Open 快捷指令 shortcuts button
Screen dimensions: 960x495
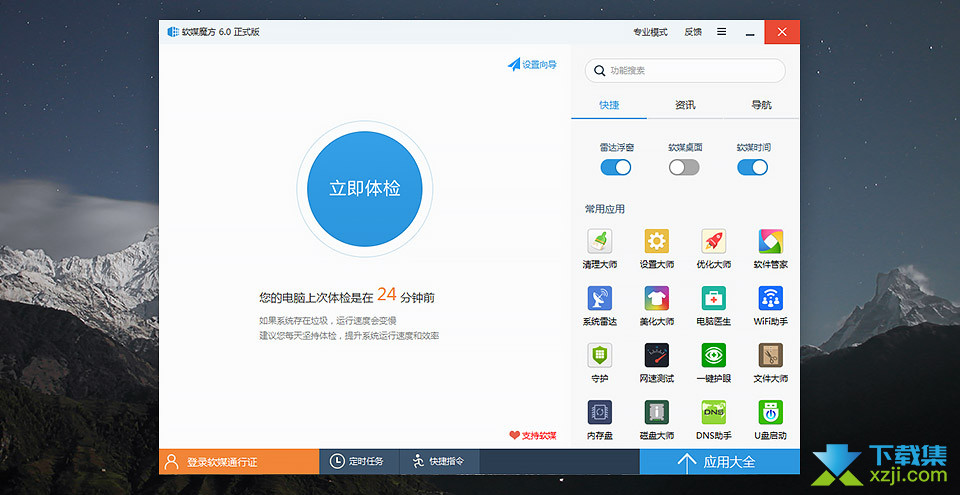439,461
